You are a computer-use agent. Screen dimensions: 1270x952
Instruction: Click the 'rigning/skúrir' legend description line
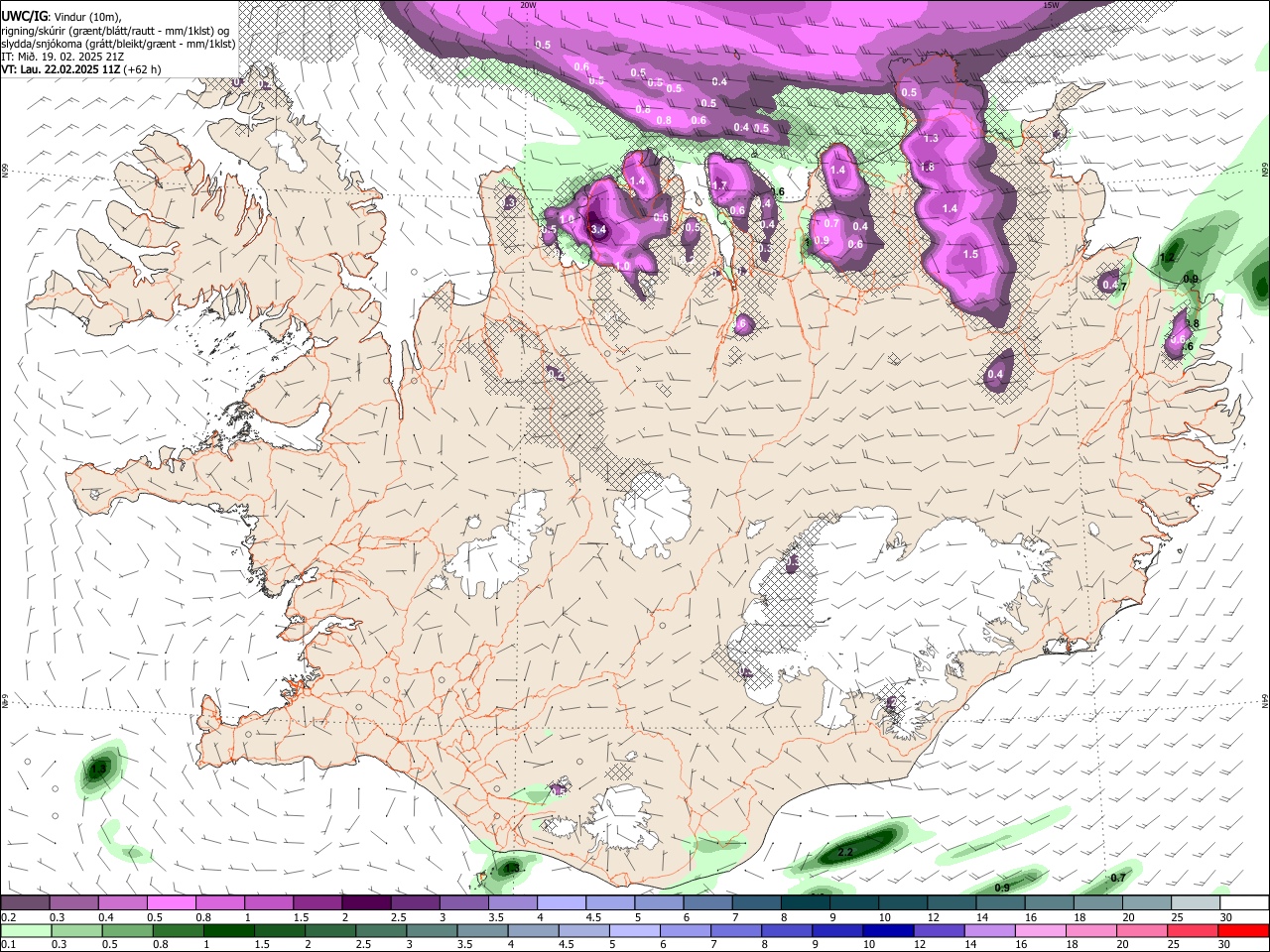pos(115,31)
